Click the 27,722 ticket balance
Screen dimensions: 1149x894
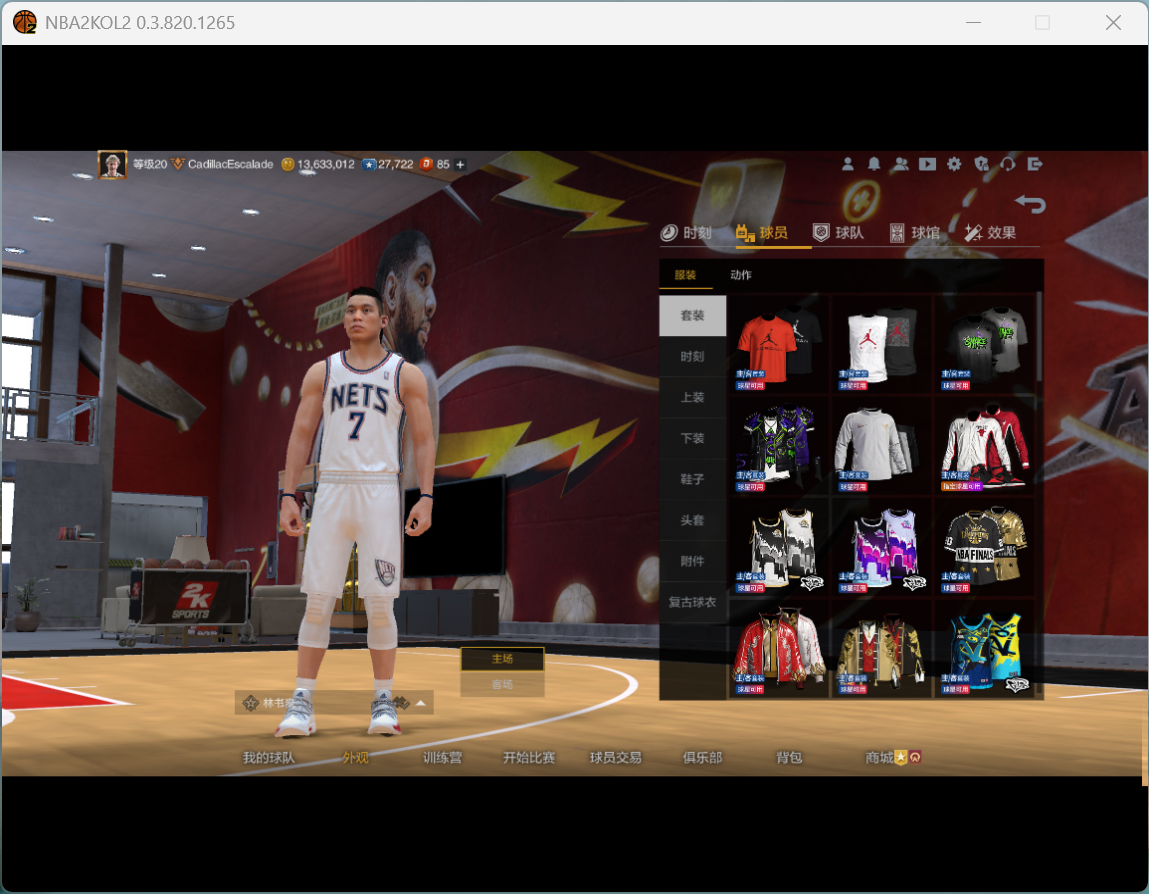pyautogui.click(x=396, y=165)
